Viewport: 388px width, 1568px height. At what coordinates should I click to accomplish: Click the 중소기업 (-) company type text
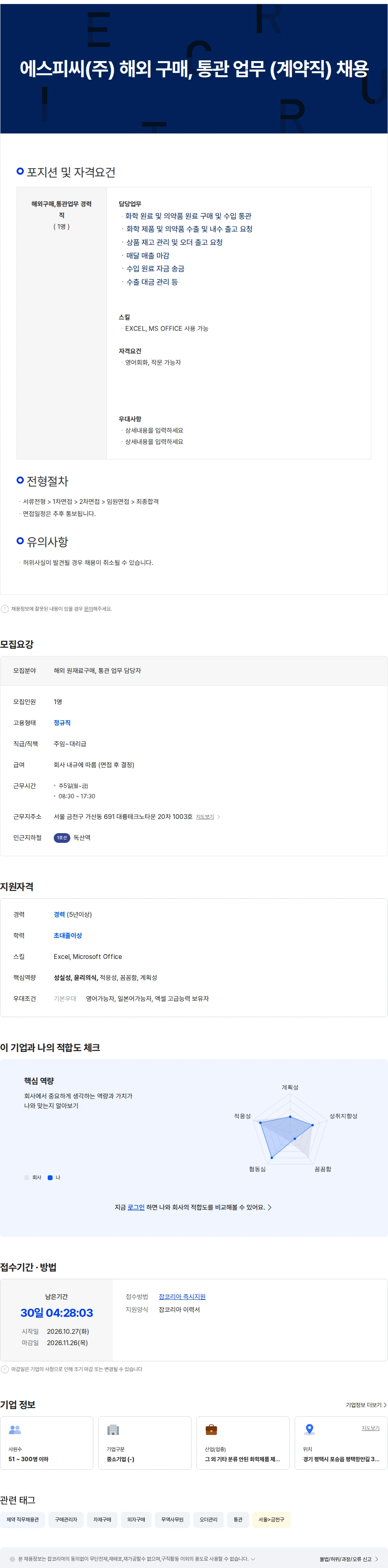[120, 1459]
